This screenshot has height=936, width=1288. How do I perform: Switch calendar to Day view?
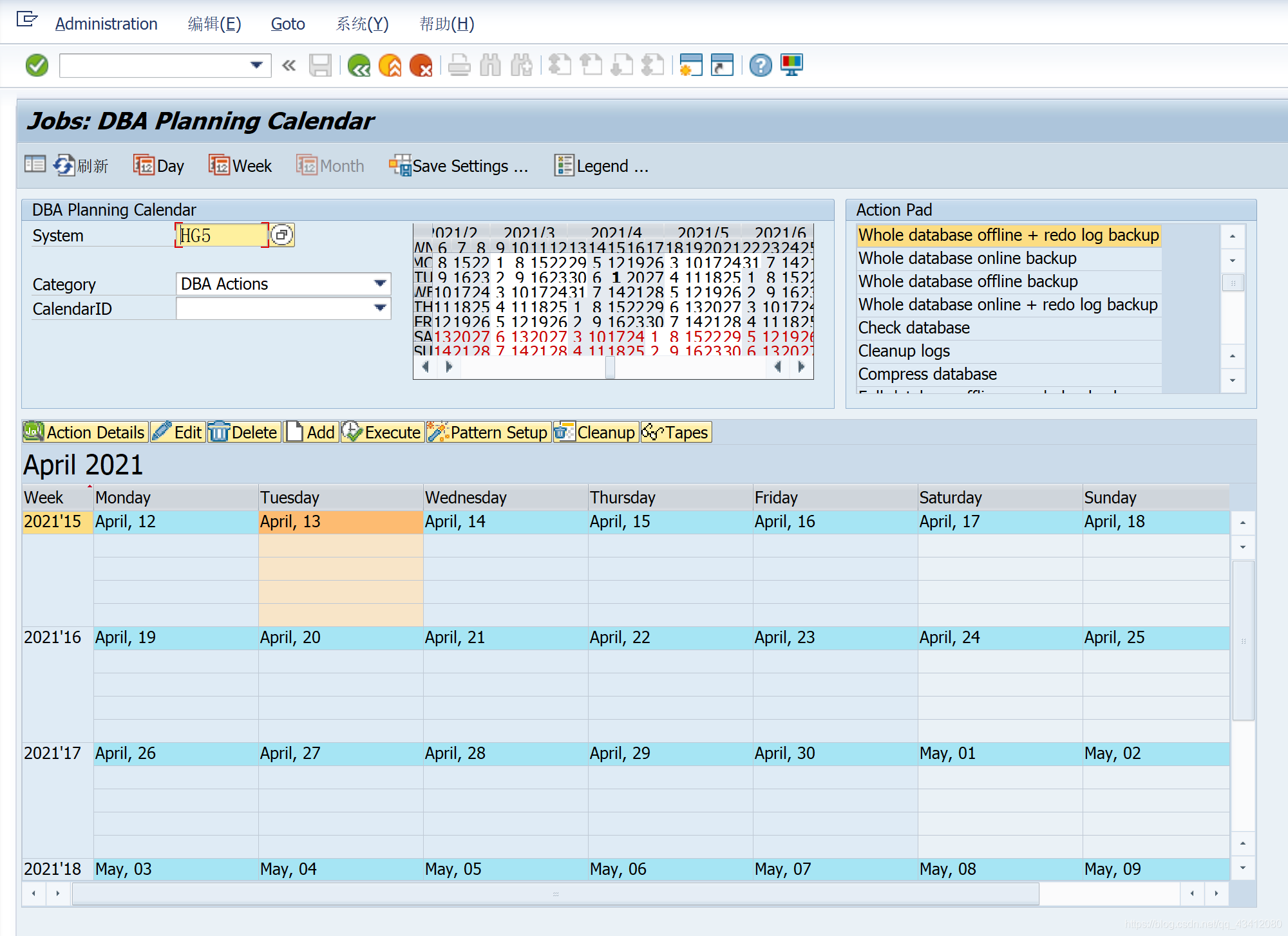tap(159, 166)
